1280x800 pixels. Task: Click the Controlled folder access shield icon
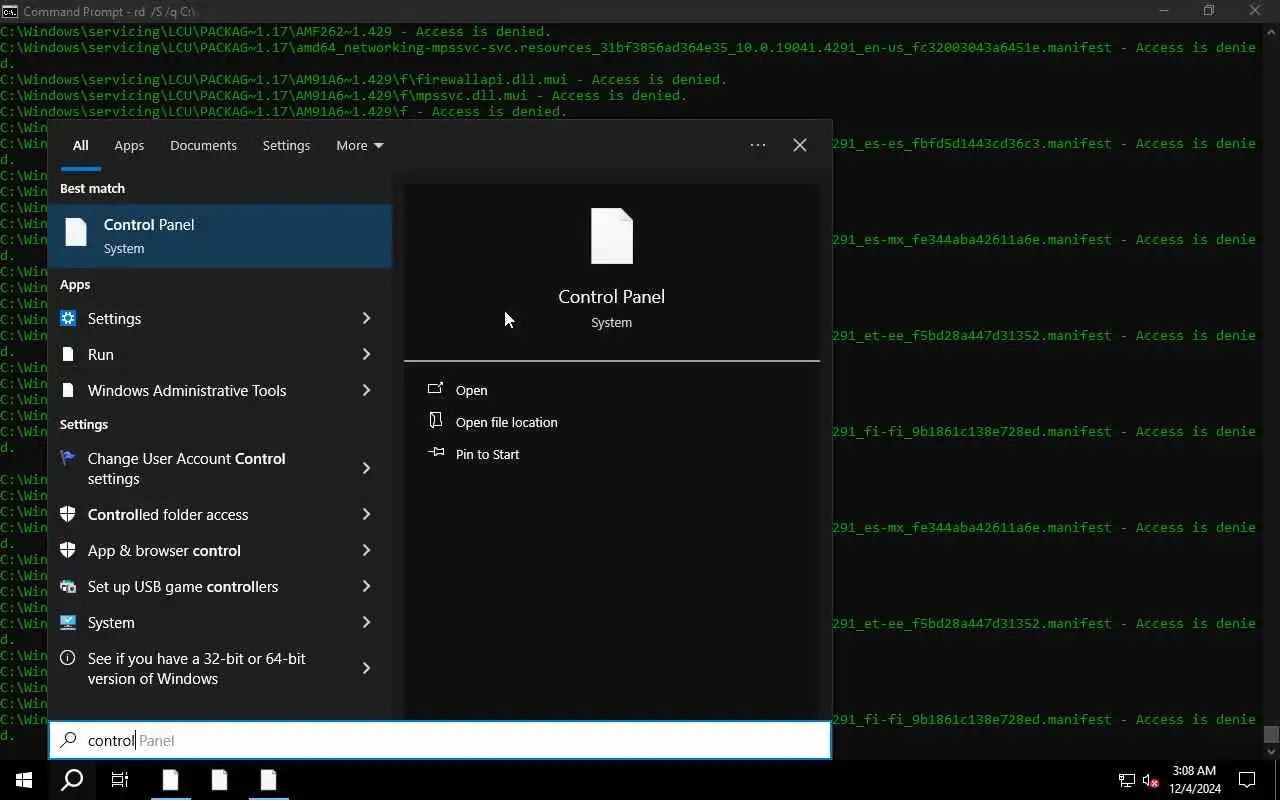click(68, 514)
